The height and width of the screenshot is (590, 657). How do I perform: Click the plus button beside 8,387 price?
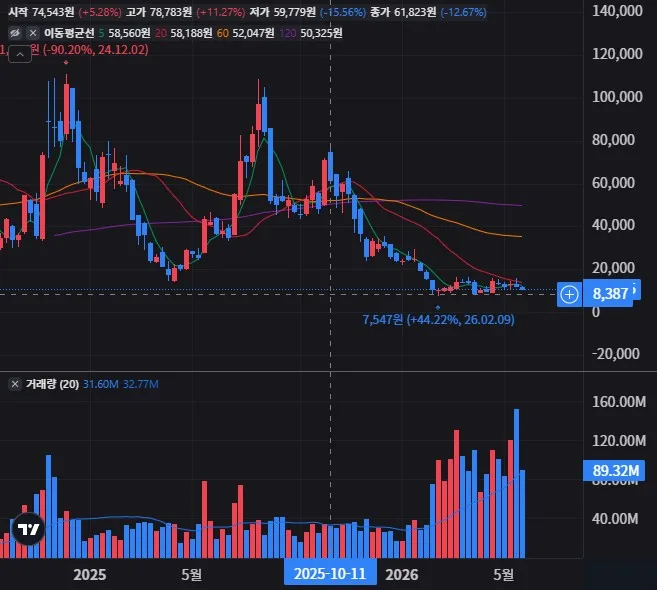click(569, 294)
